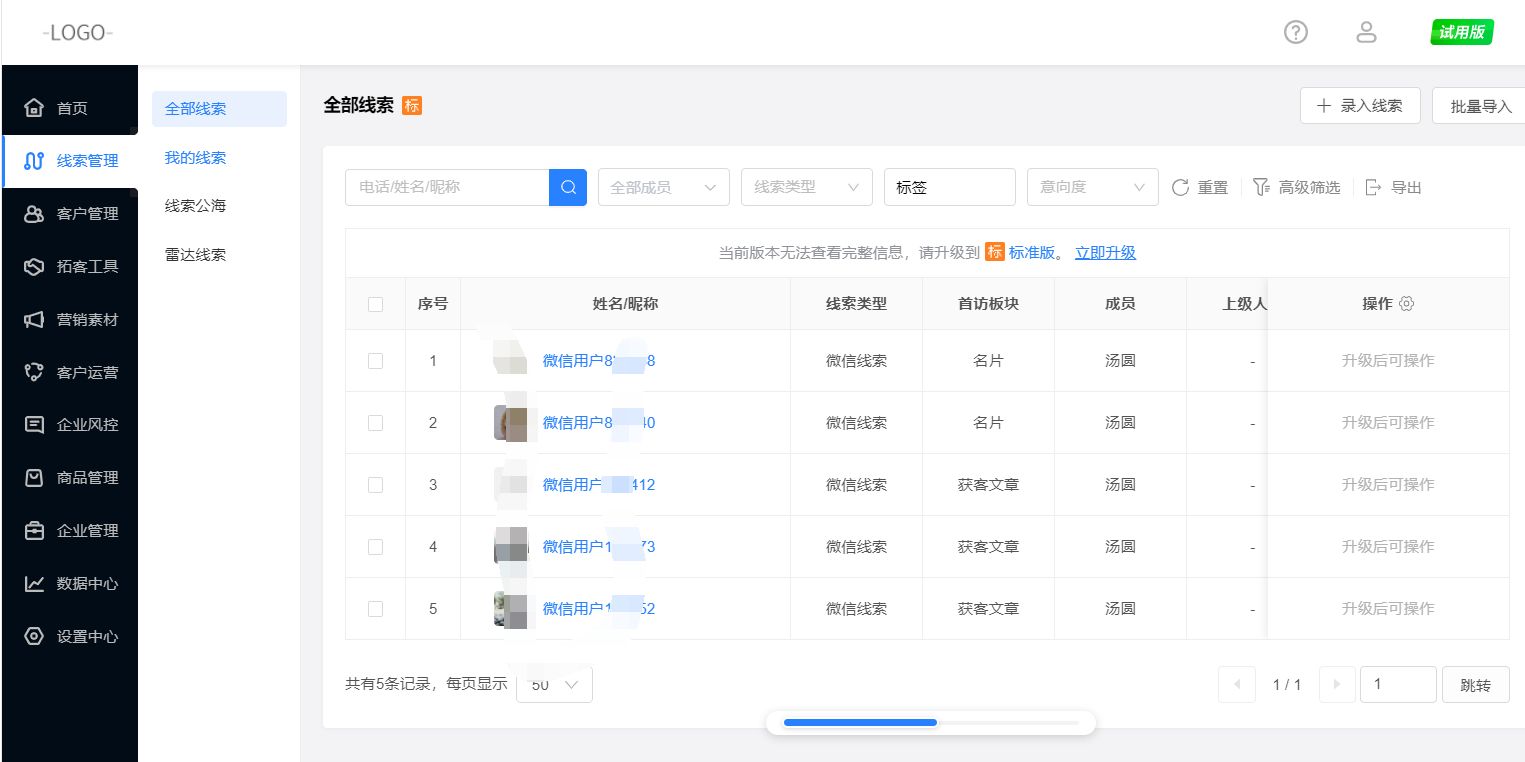Click the 试用版 trial version badge
The image size is (1525, 762).
[1462, 33]
